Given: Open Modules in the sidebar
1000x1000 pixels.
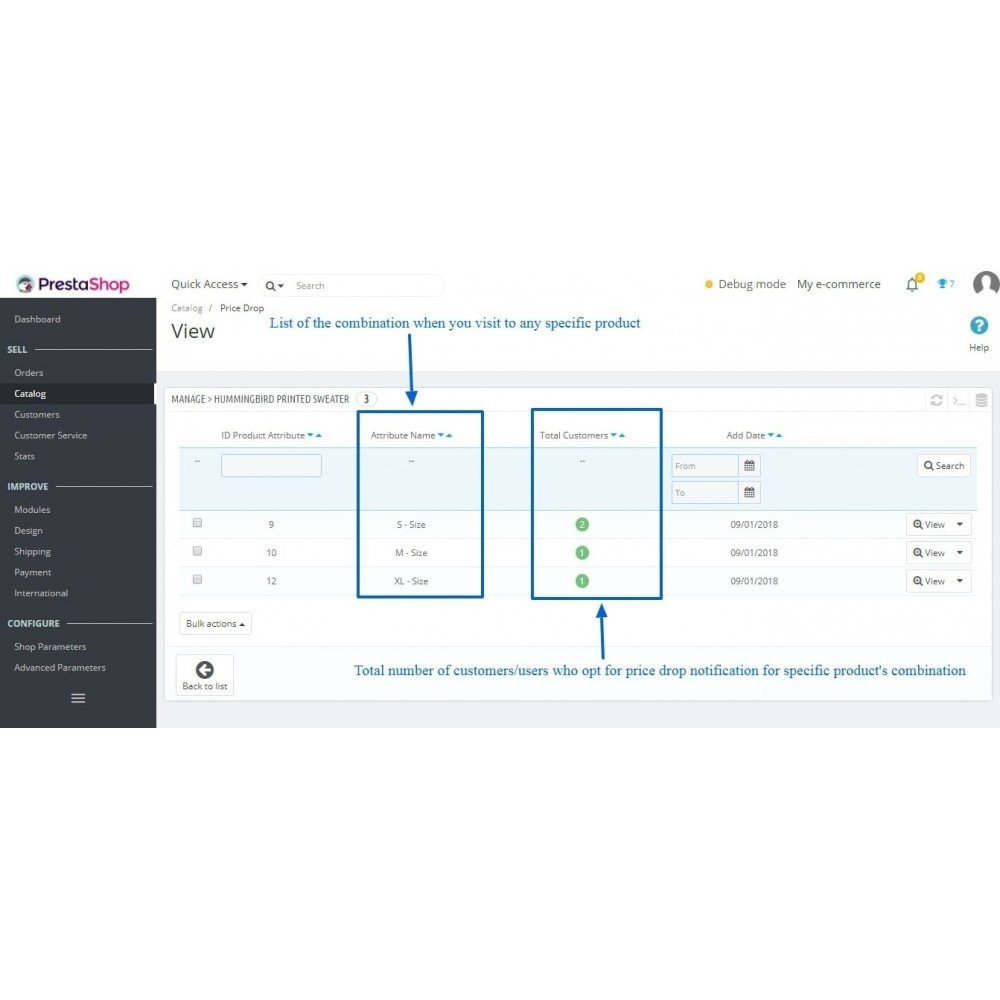Looking at the screenshot, I should pos(32,510).
